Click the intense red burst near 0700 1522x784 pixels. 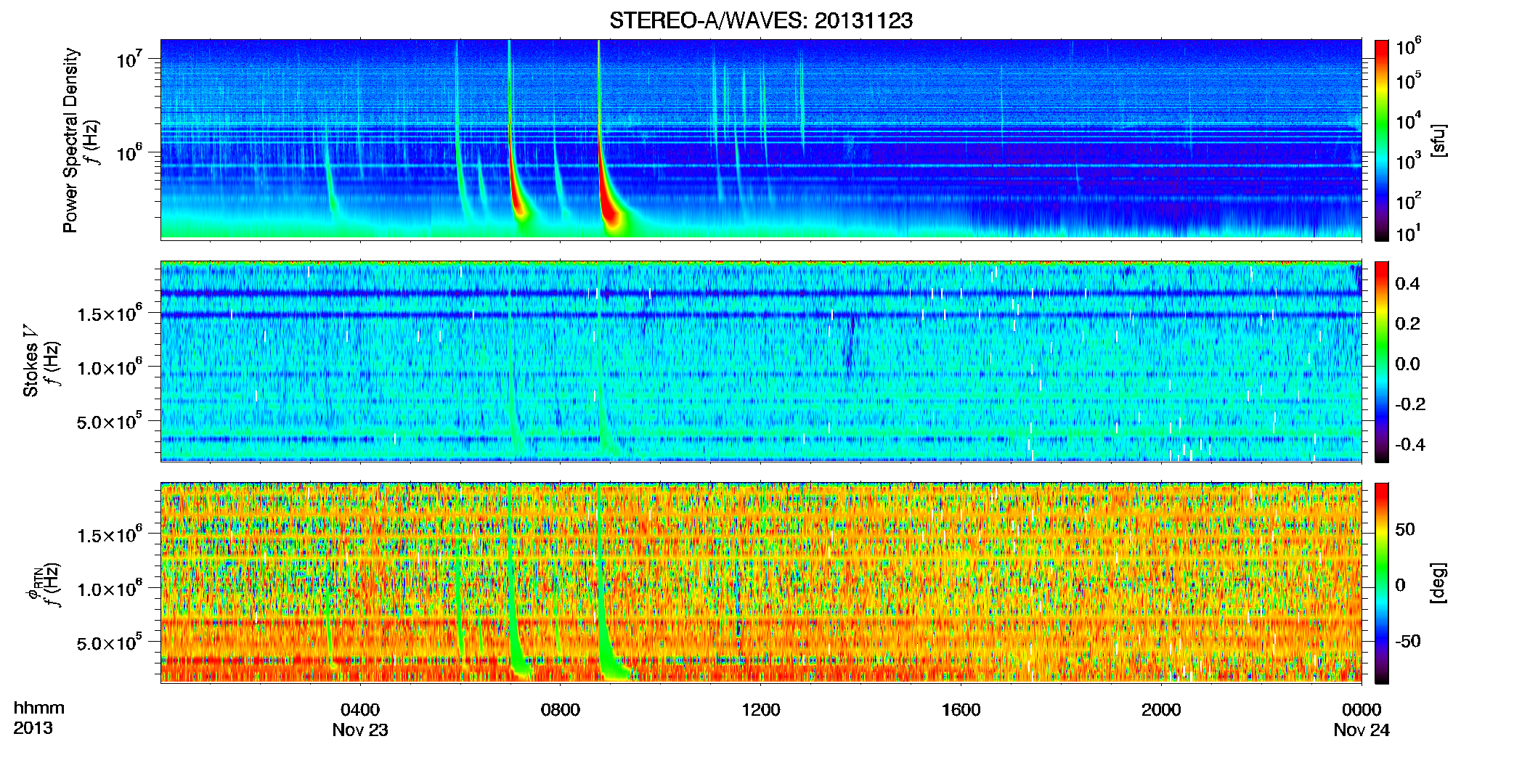point(517,192)
